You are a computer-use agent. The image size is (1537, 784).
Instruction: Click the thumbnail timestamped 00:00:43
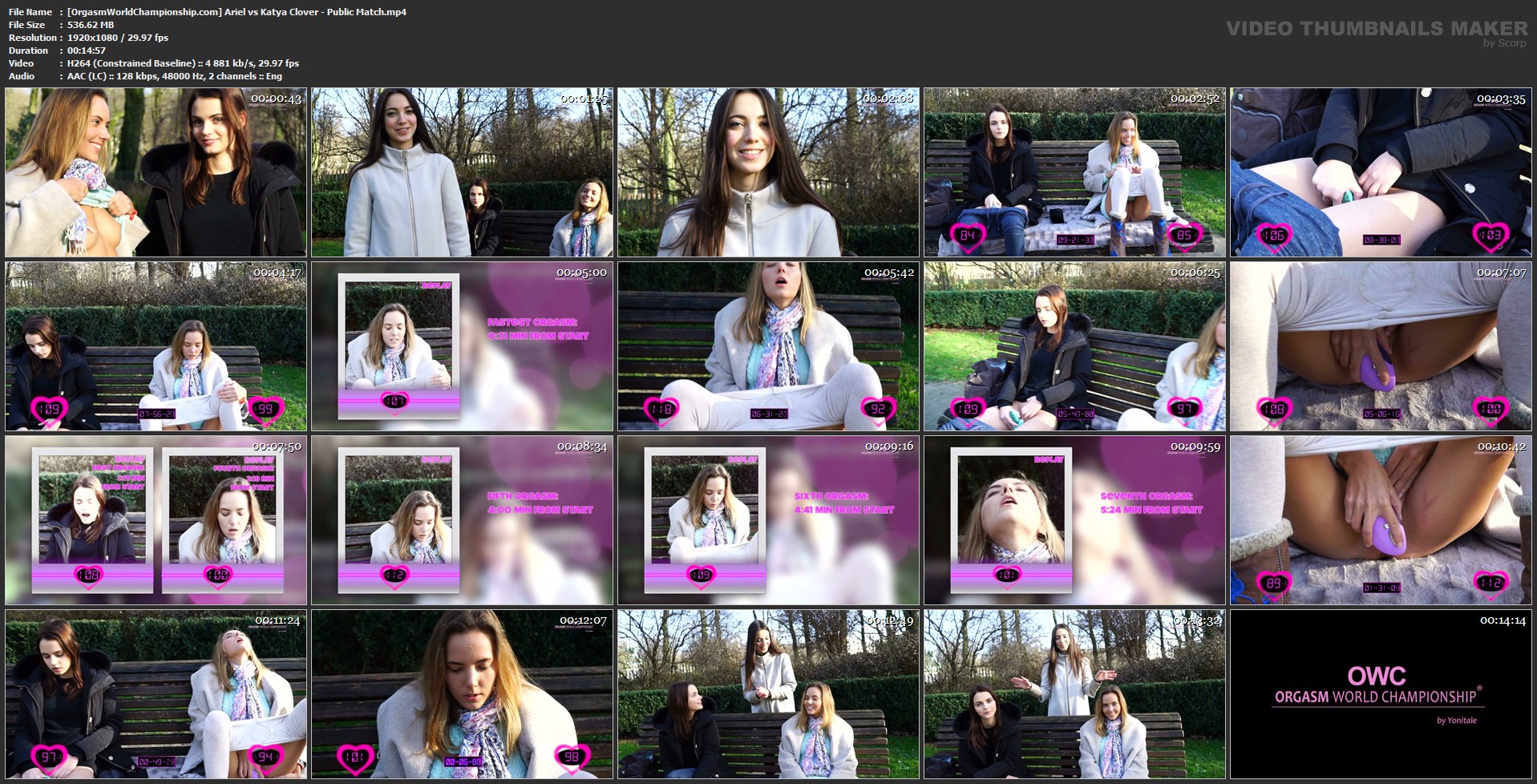(156, 172)
